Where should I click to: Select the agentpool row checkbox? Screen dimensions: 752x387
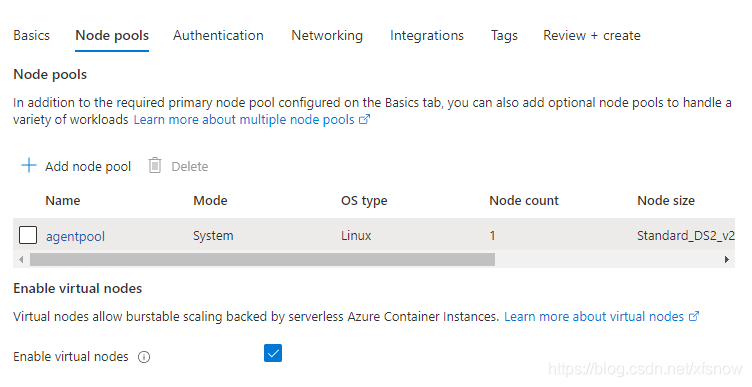tap(28, 235)
